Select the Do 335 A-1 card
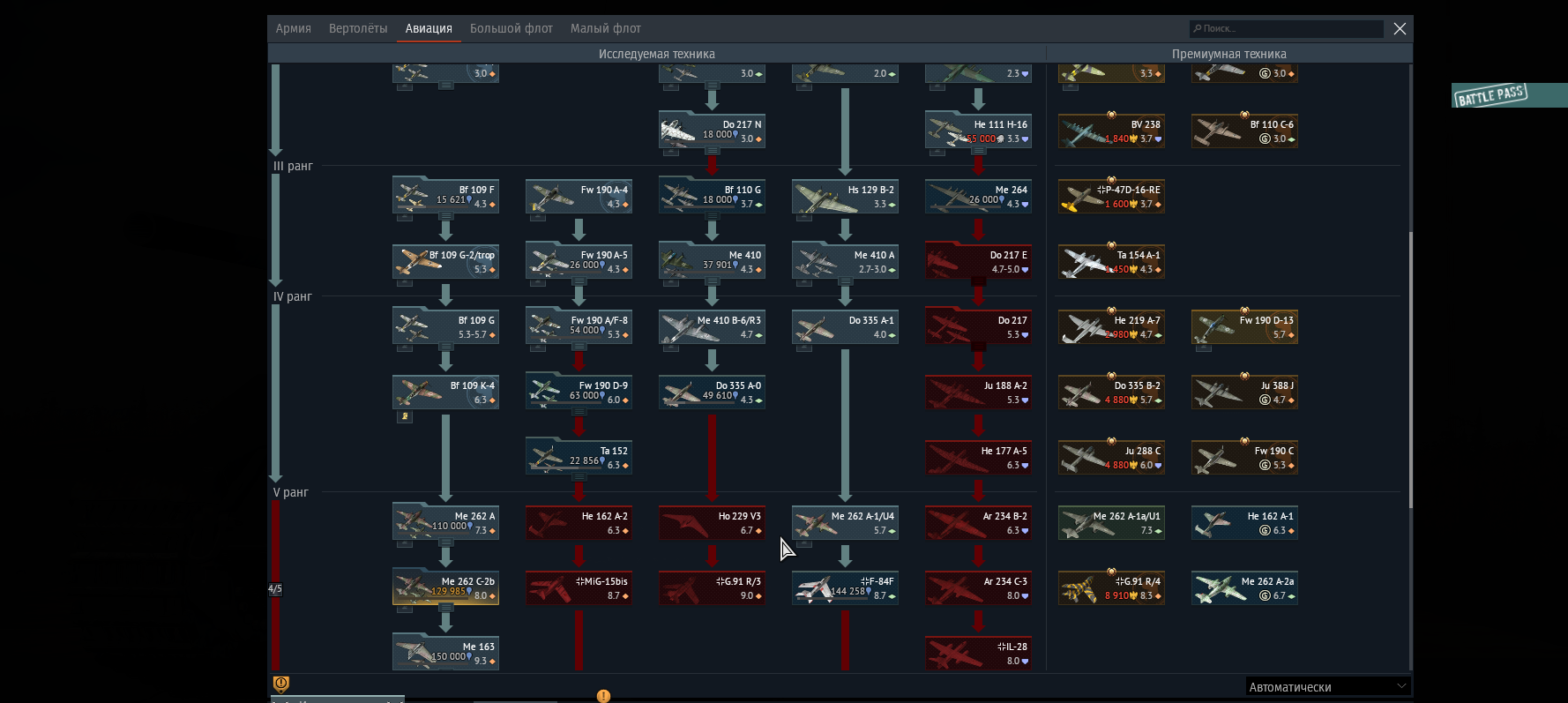This screenshot has height=703, width=1568. point(845,327)
